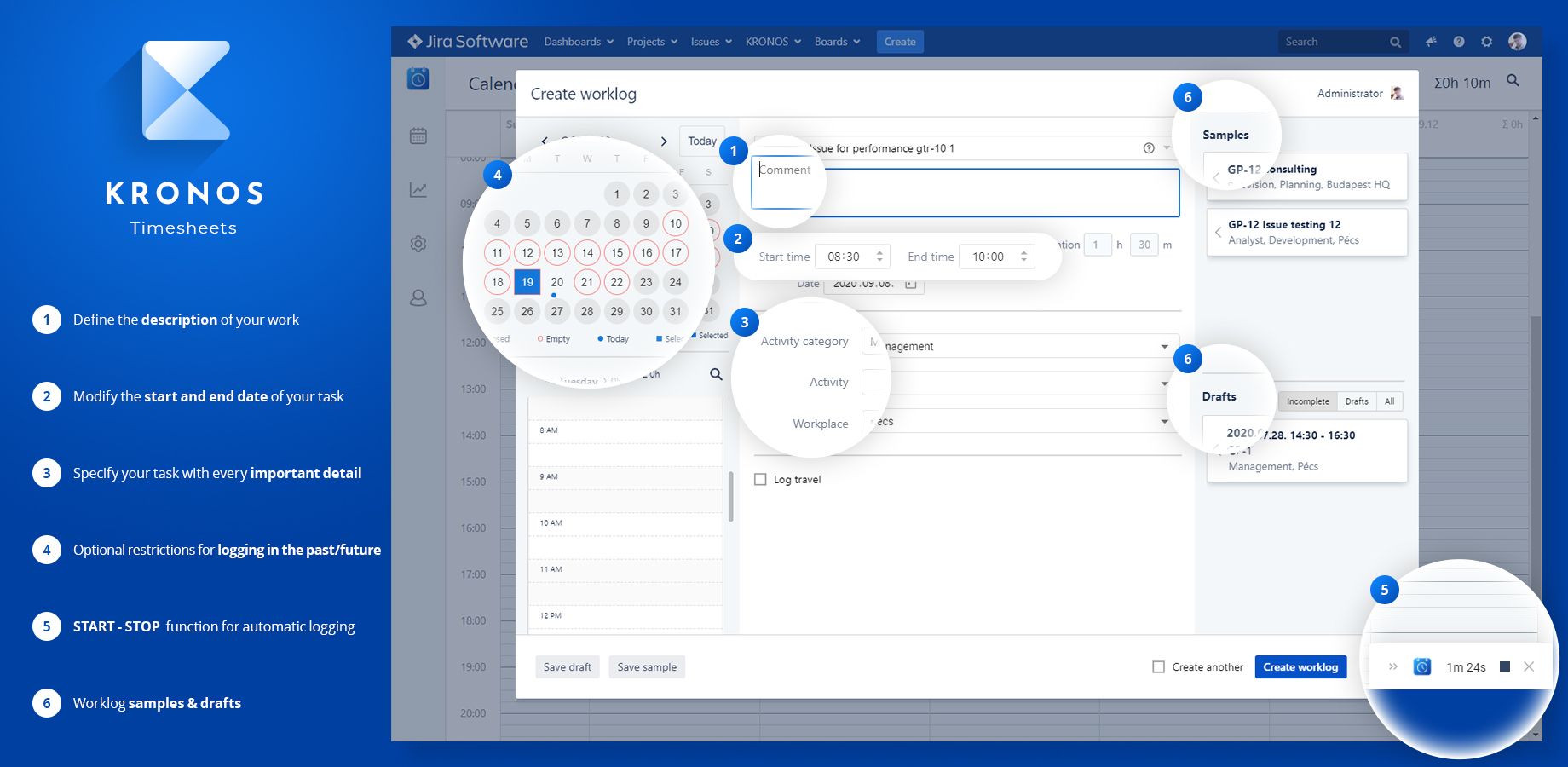Open the Issues menu
The height and width of the screenshot is (767, 1568).
coord(711,42)
